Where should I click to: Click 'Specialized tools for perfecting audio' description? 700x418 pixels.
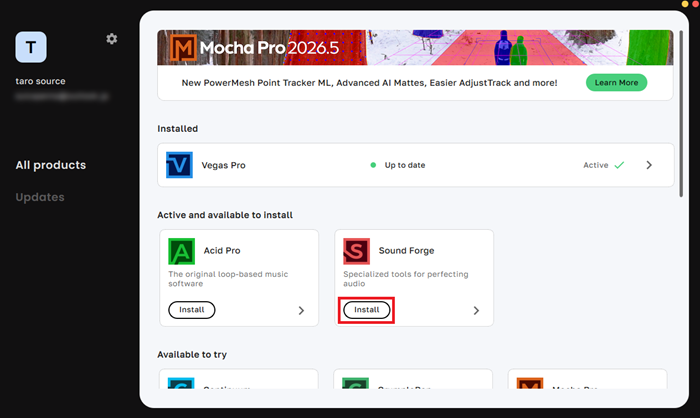pos(406,279)
